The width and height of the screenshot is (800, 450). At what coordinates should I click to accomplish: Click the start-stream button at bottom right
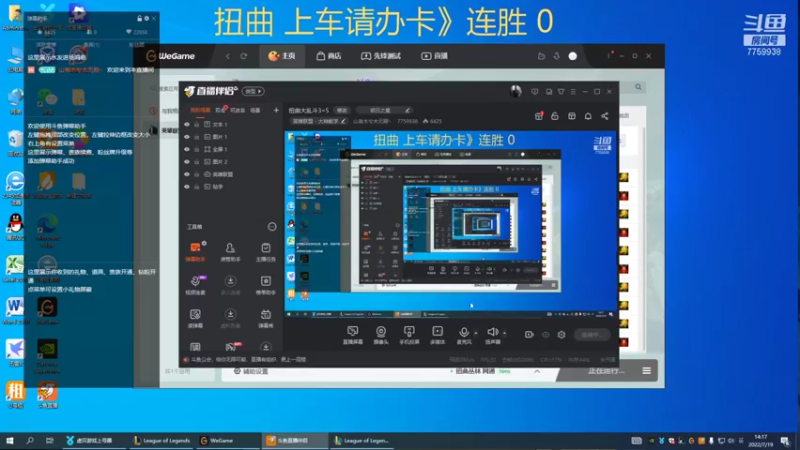tap(592, 335)
